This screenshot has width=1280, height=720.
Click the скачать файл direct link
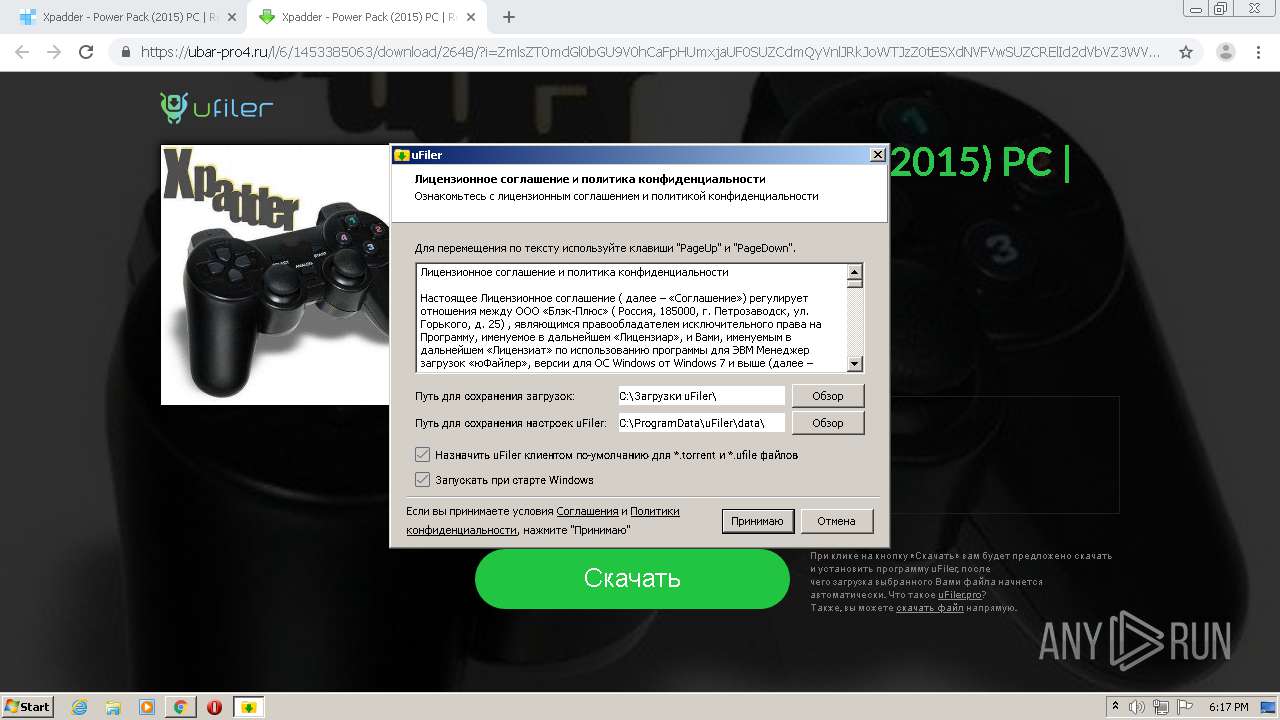[x=930, y=608]
